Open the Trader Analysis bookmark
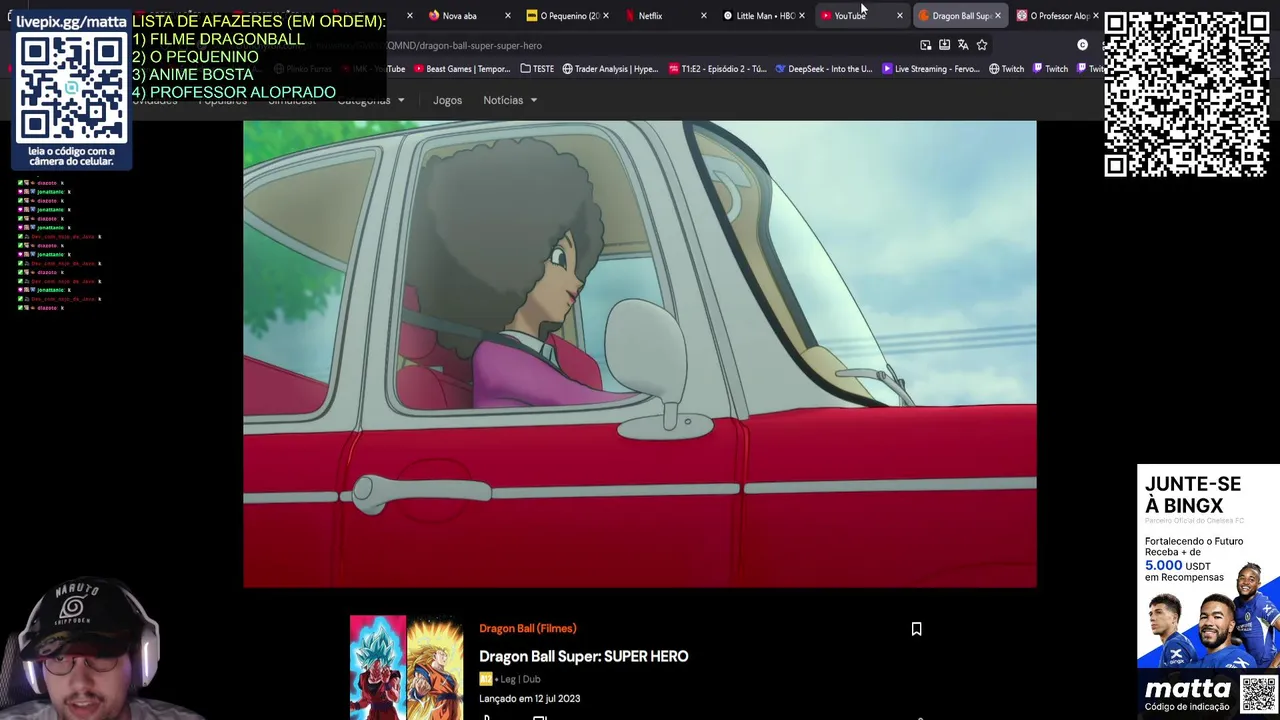Viewport: 1280px width, 720px height. [610, 69]
